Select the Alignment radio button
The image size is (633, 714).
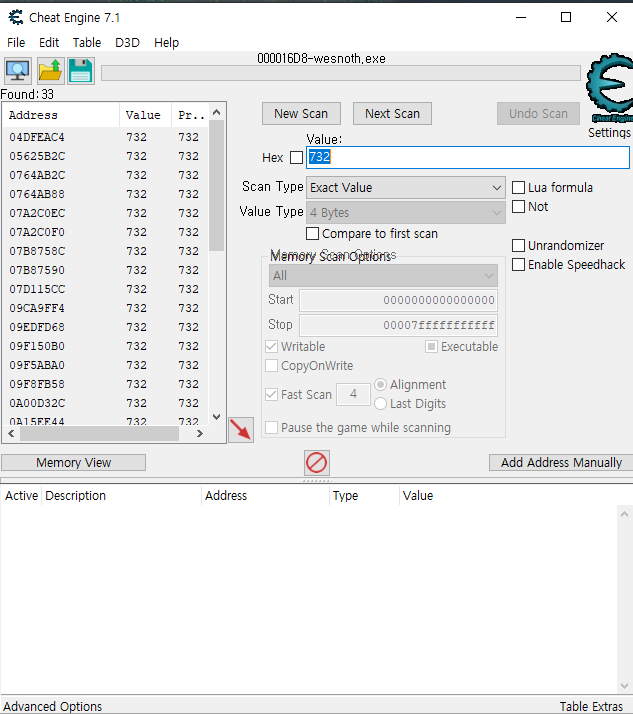point(380,385)
